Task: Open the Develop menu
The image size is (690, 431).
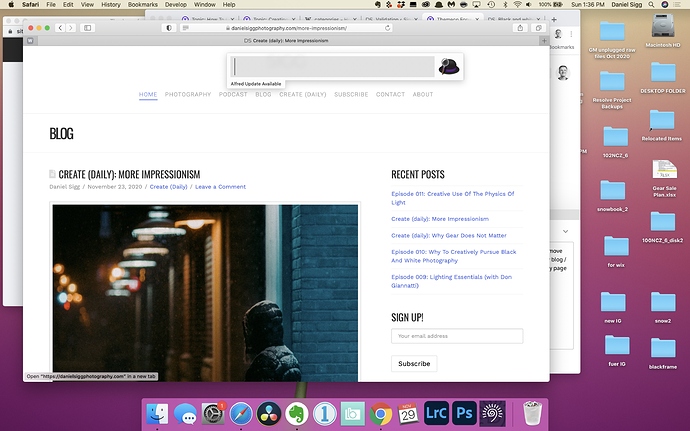Action: 176,4
